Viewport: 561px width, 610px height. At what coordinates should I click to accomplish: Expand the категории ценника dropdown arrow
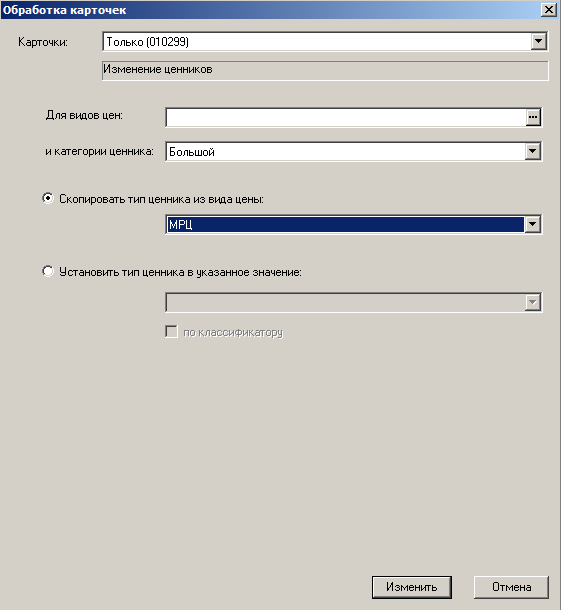click(x=533, y=151)
